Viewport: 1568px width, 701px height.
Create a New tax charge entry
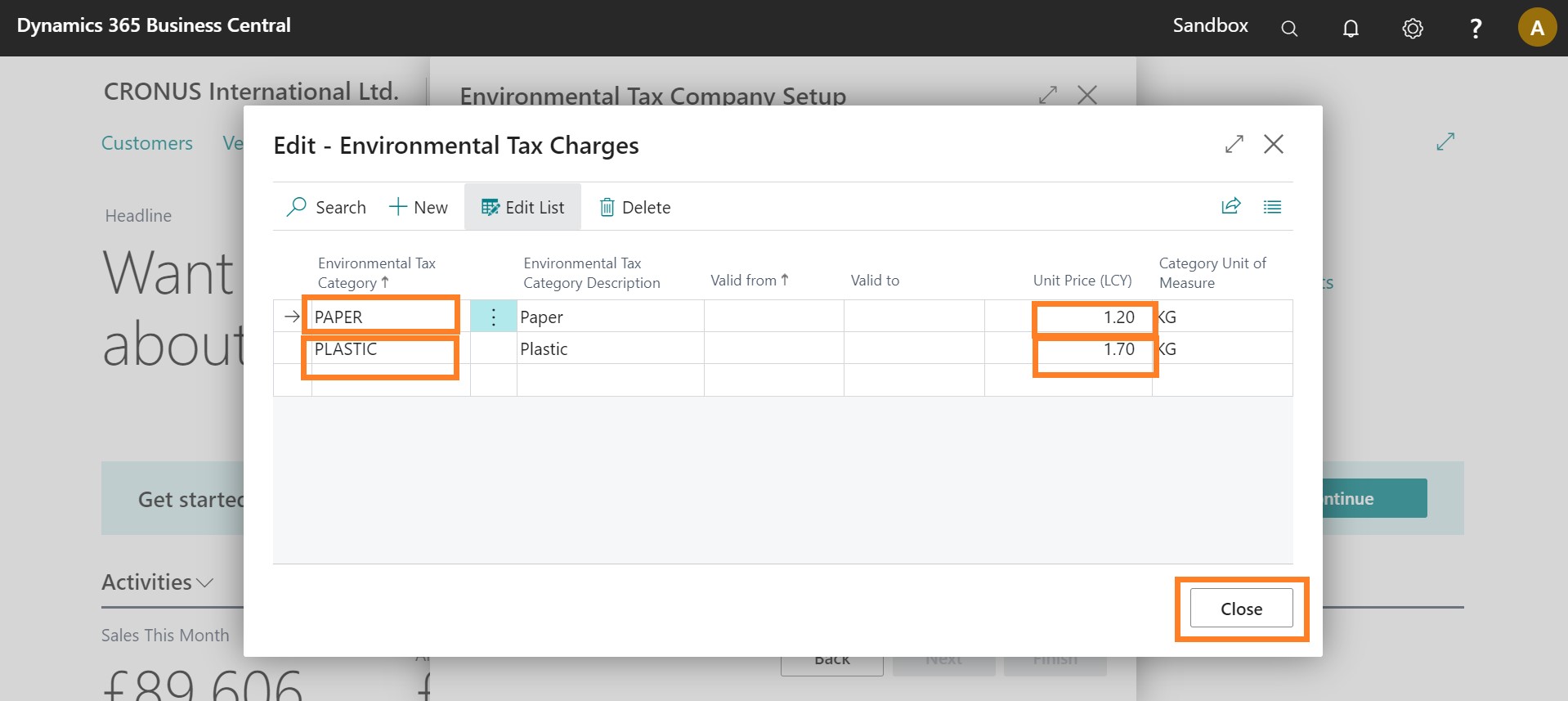pyautogui.click(x=419, y=208)
